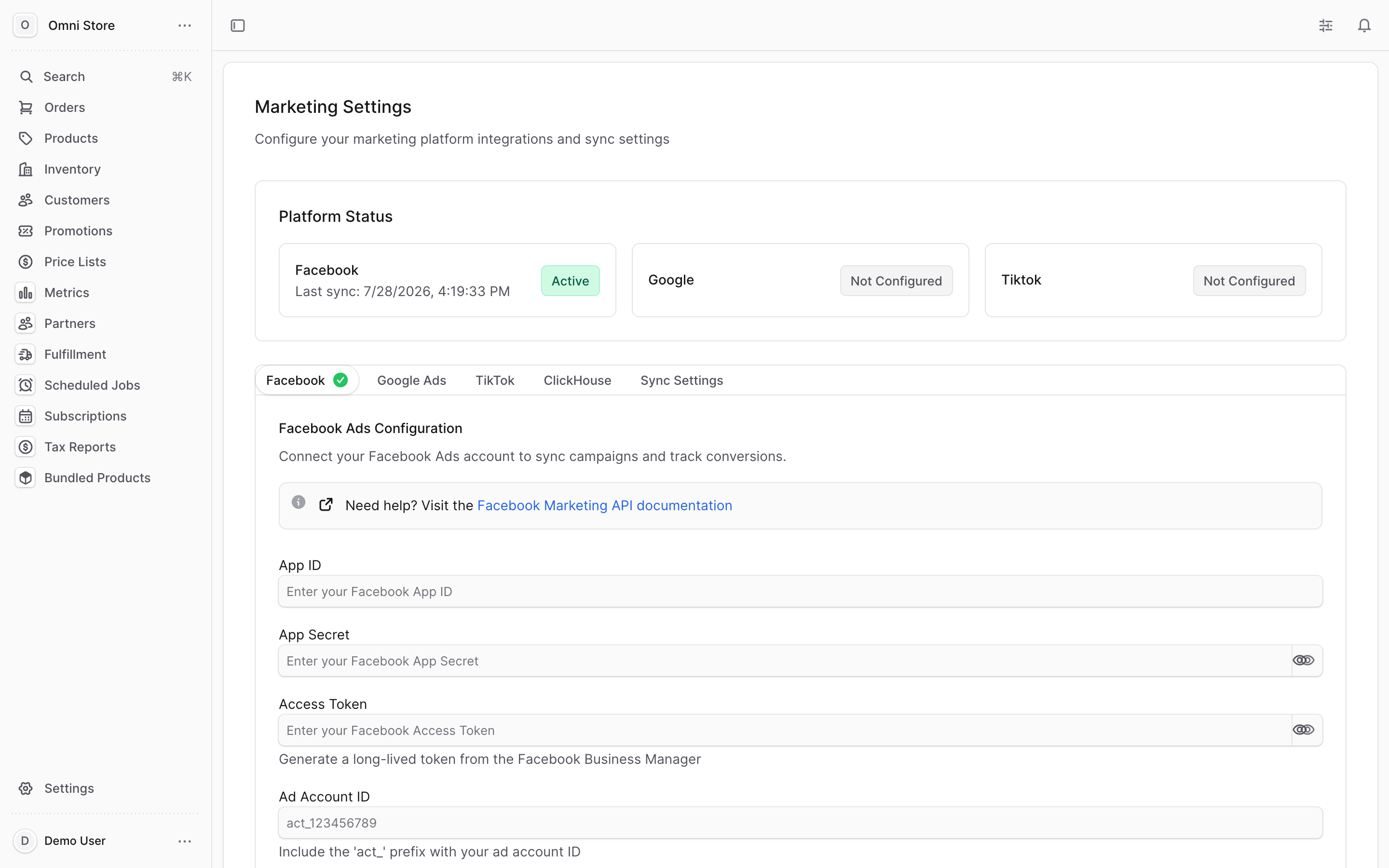Image resolution: width=1389 pixels, height=868 pixels.
Task: Click the Partners icon
Action: coord(26,324)
